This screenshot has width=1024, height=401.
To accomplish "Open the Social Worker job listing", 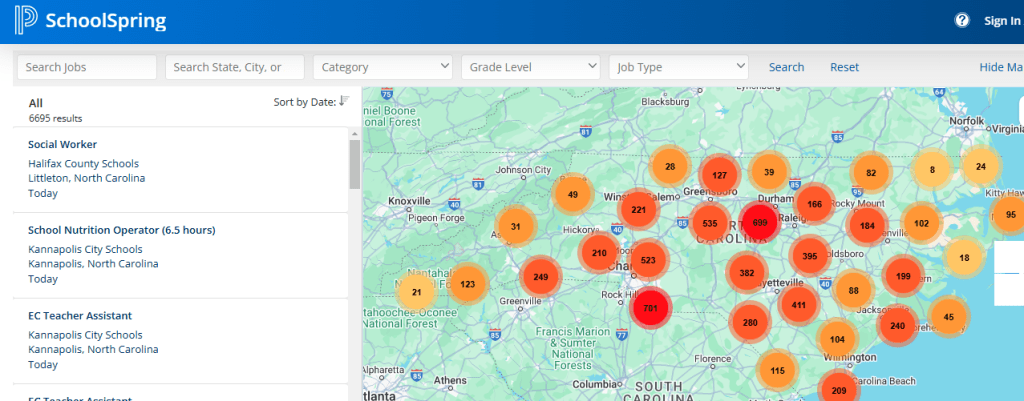I will pos(62,144).
